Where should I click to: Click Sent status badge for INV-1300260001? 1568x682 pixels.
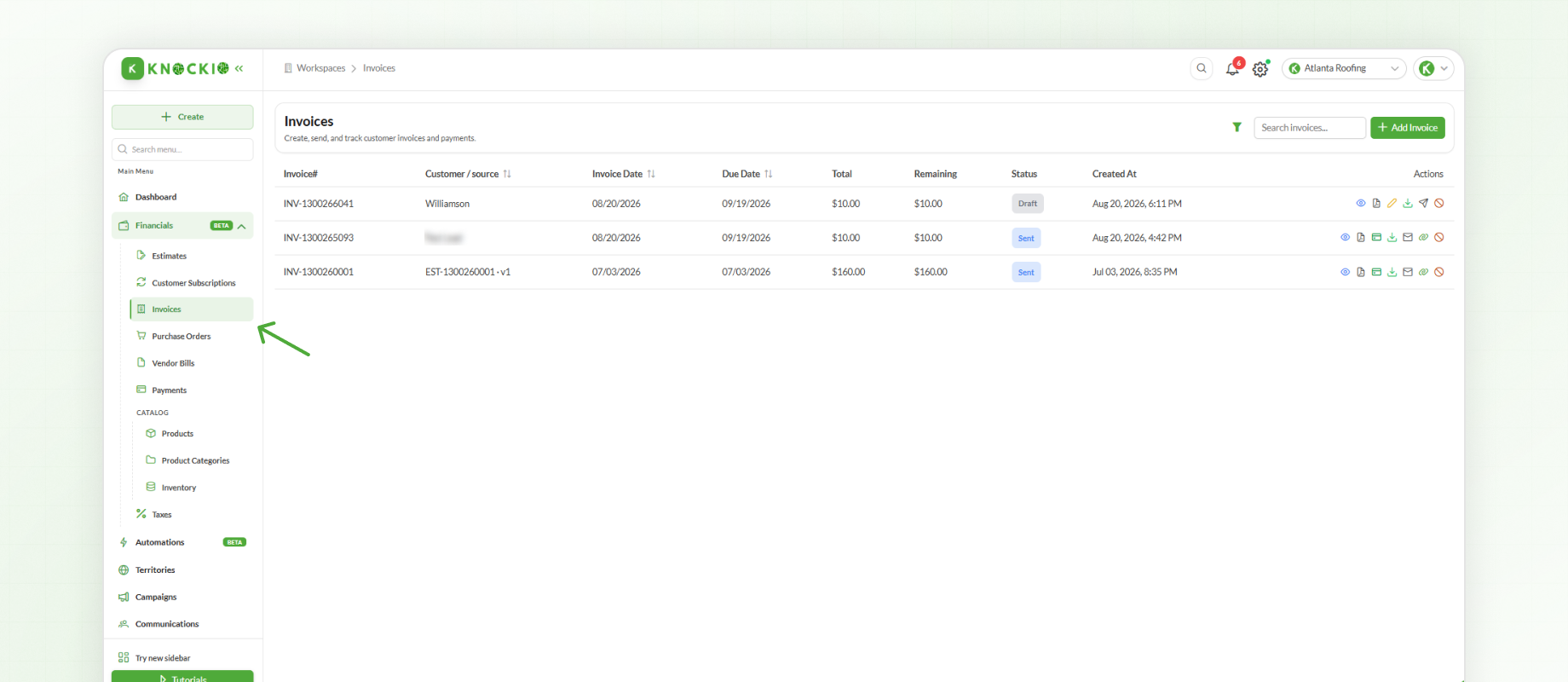[x=1026, y=273]
